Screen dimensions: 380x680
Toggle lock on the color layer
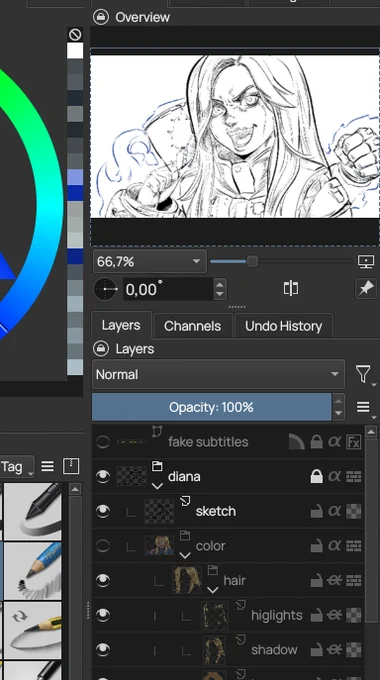tap(317, 546)
